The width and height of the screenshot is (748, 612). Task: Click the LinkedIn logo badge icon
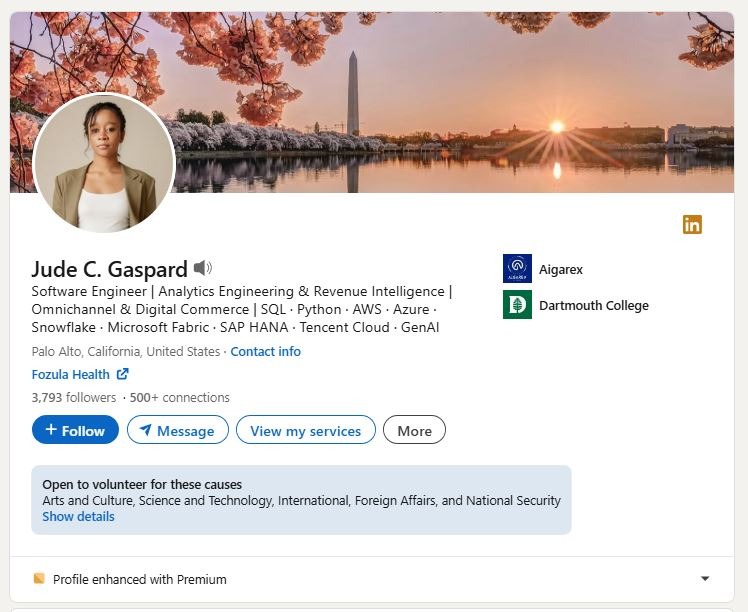(692, 225)
